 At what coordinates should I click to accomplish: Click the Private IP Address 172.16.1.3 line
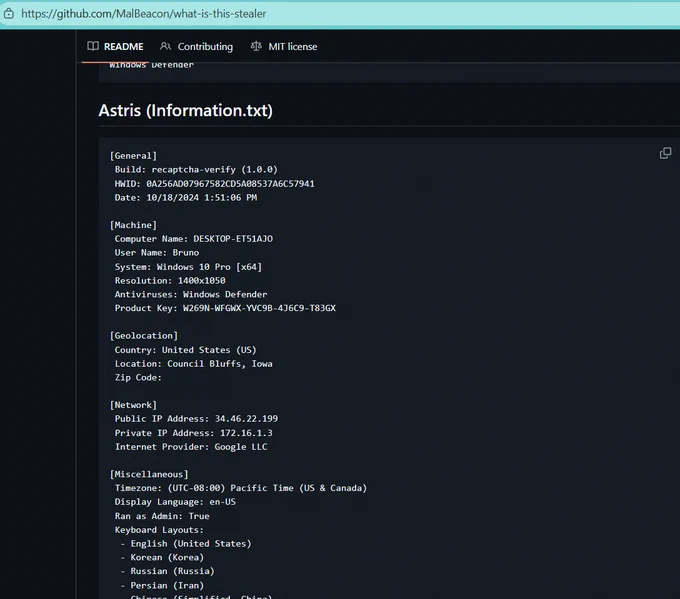(193, 433)
